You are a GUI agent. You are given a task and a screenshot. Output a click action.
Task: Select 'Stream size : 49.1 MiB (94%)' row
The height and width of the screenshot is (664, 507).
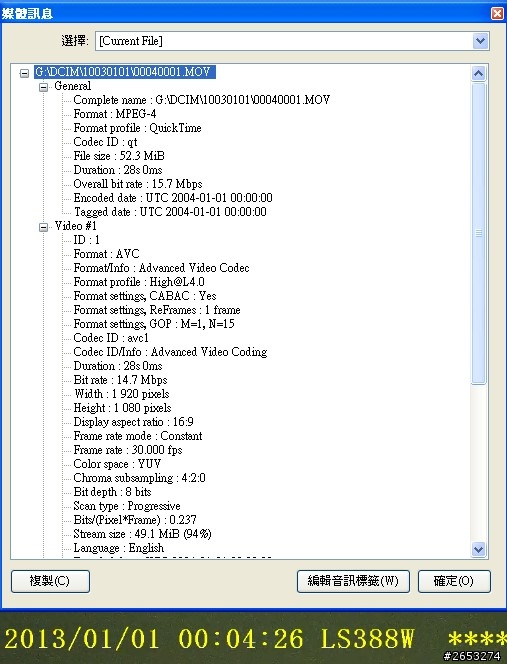coord(142,533)
